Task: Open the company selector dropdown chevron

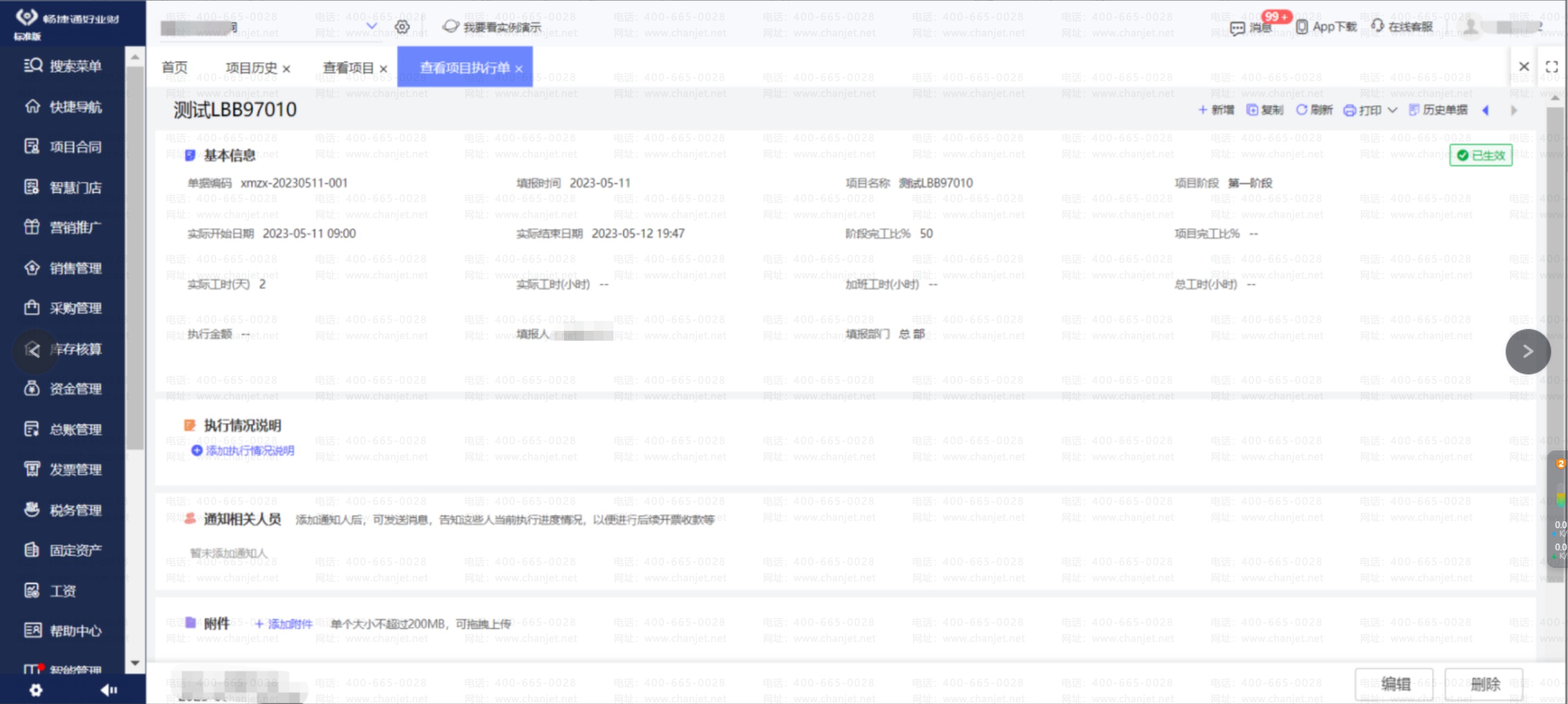Action: tap(371, 26)
